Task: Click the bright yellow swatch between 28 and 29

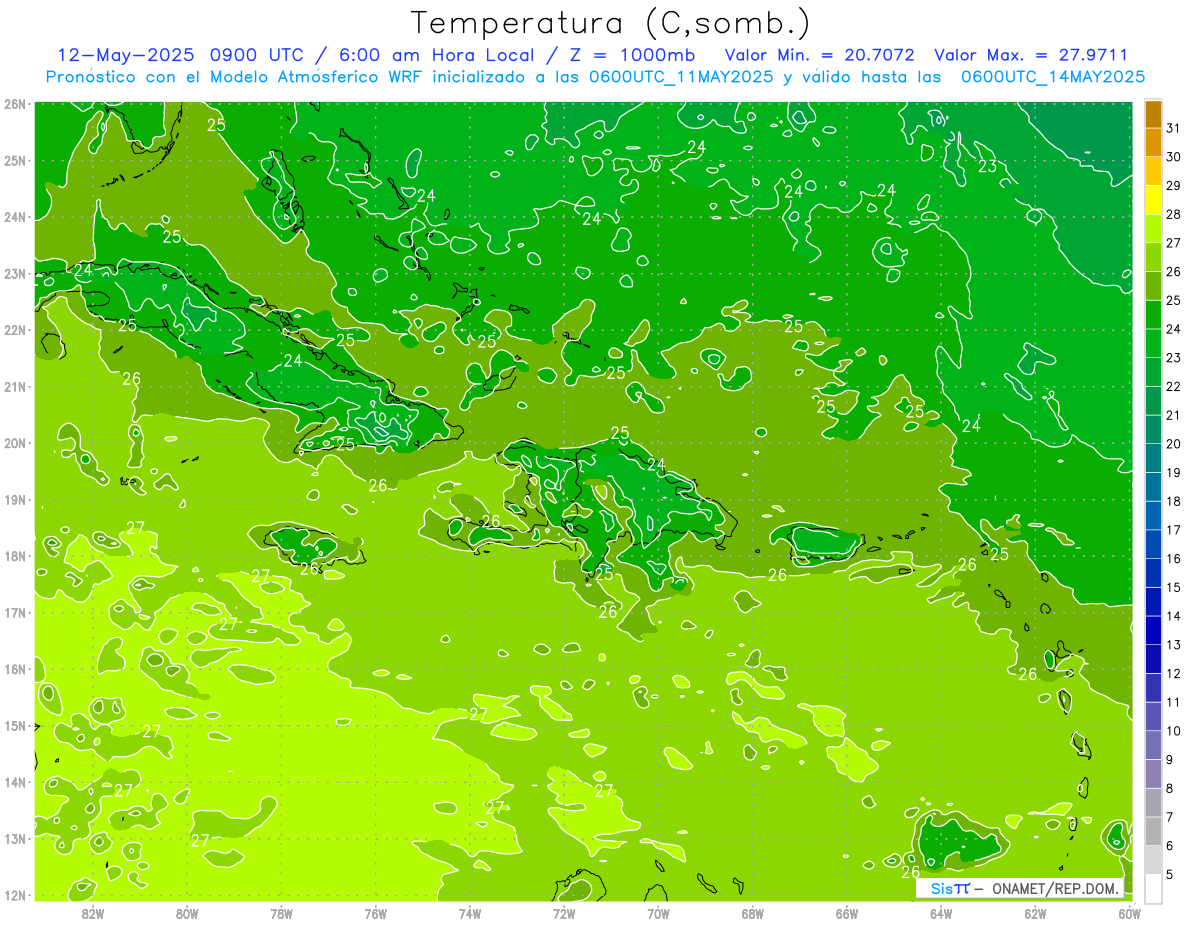Action: coord(1153,199)
